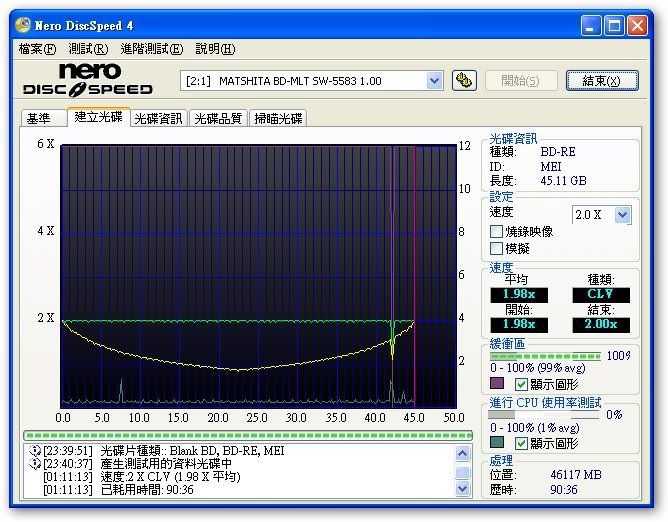This screenshot has width=668, height=522.
Task: Click the green overall progress bar
Action: [248, 435]
